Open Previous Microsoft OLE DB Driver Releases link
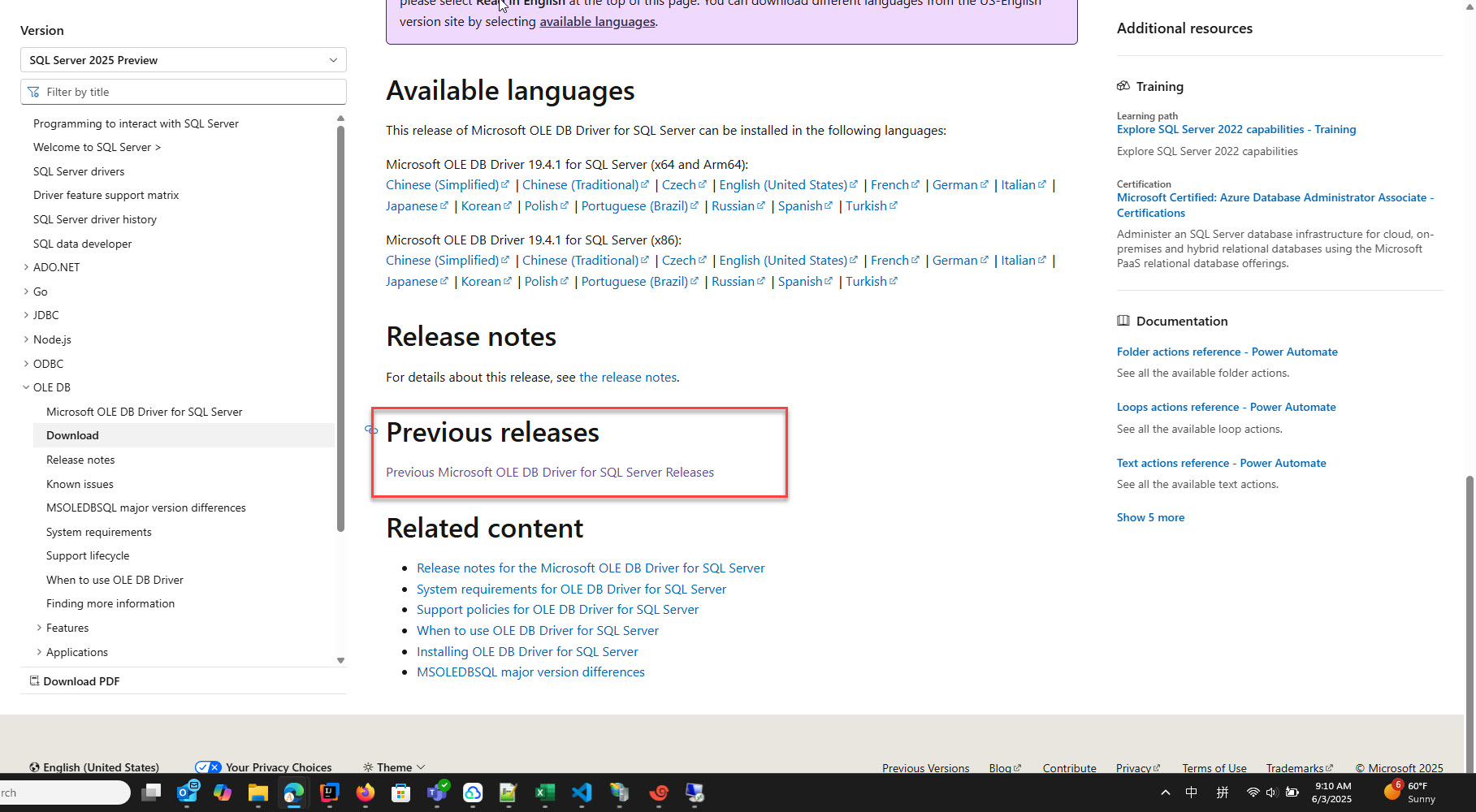The width and height of the screenshot is (1476, 812). (x=549, y=473)
